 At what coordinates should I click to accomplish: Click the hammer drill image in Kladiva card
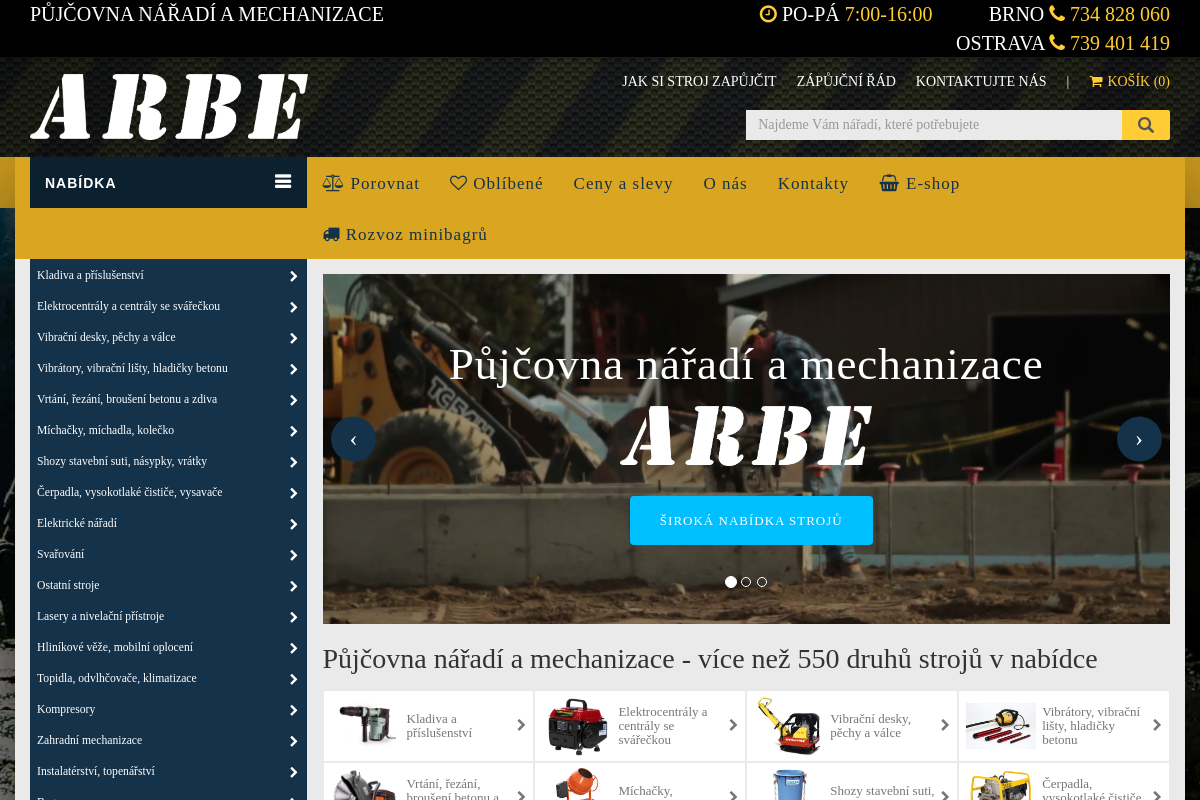(x=366, y=725)
